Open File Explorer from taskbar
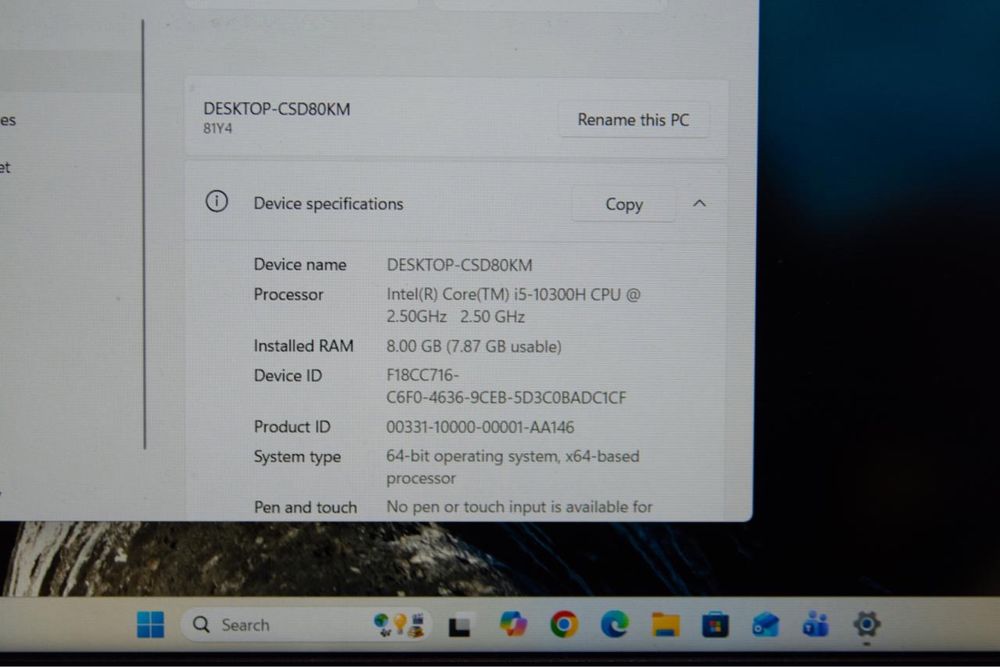This screenshot has height=667, width=1000. coord(665,624)
